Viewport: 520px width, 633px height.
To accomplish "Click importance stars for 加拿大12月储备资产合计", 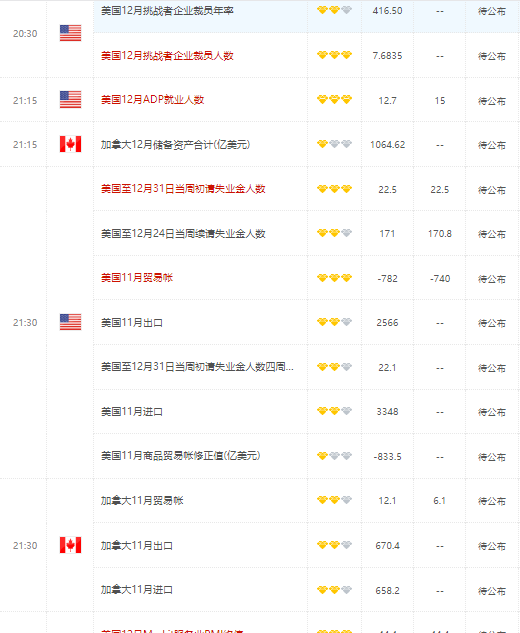I will coord(334,144).
